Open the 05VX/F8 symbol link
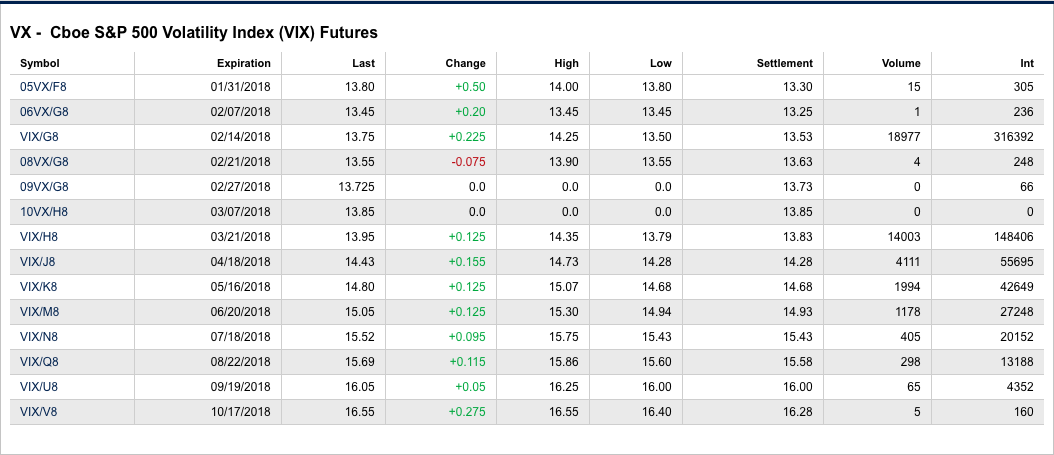This screenshot has height=455, width=1054. (43, 87)
